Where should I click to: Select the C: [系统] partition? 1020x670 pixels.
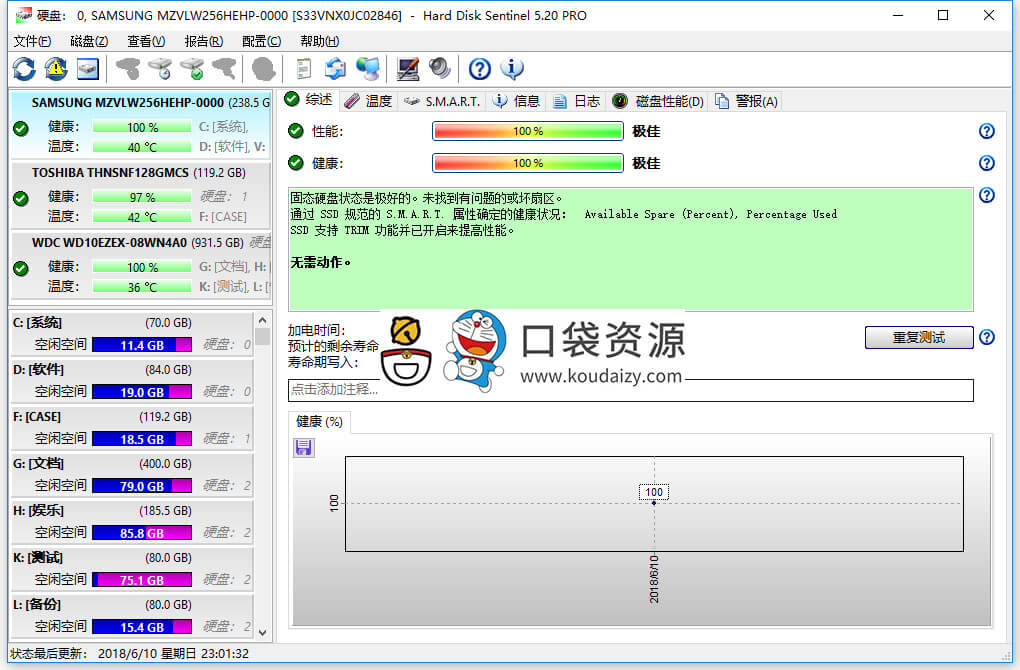[x=132, y=334]
